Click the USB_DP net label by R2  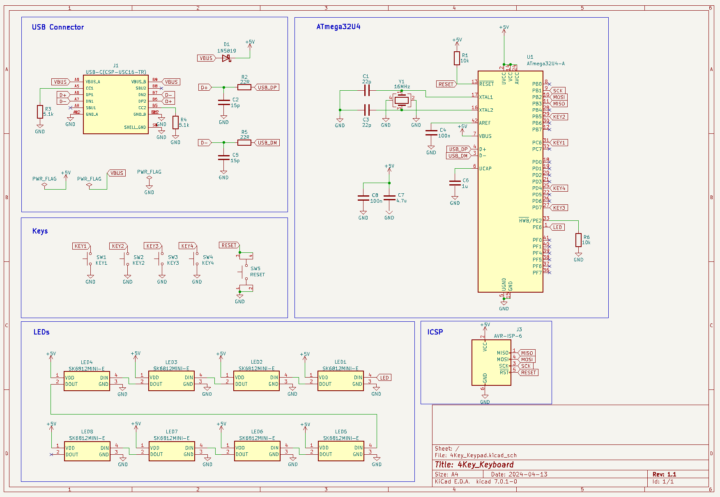coord(267,87)
